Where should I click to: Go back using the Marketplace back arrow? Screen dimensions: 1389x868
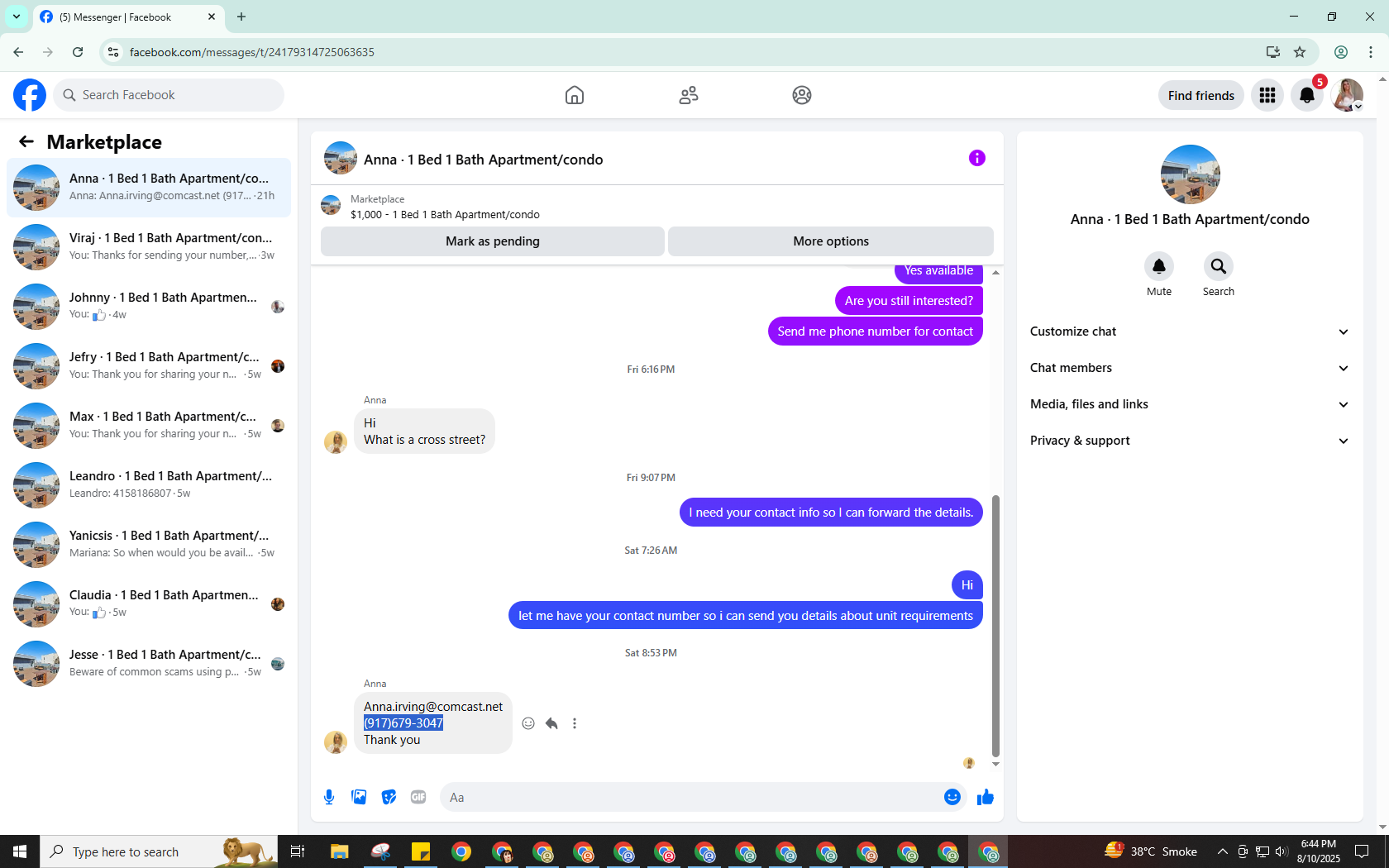click(x=26, y=142)
